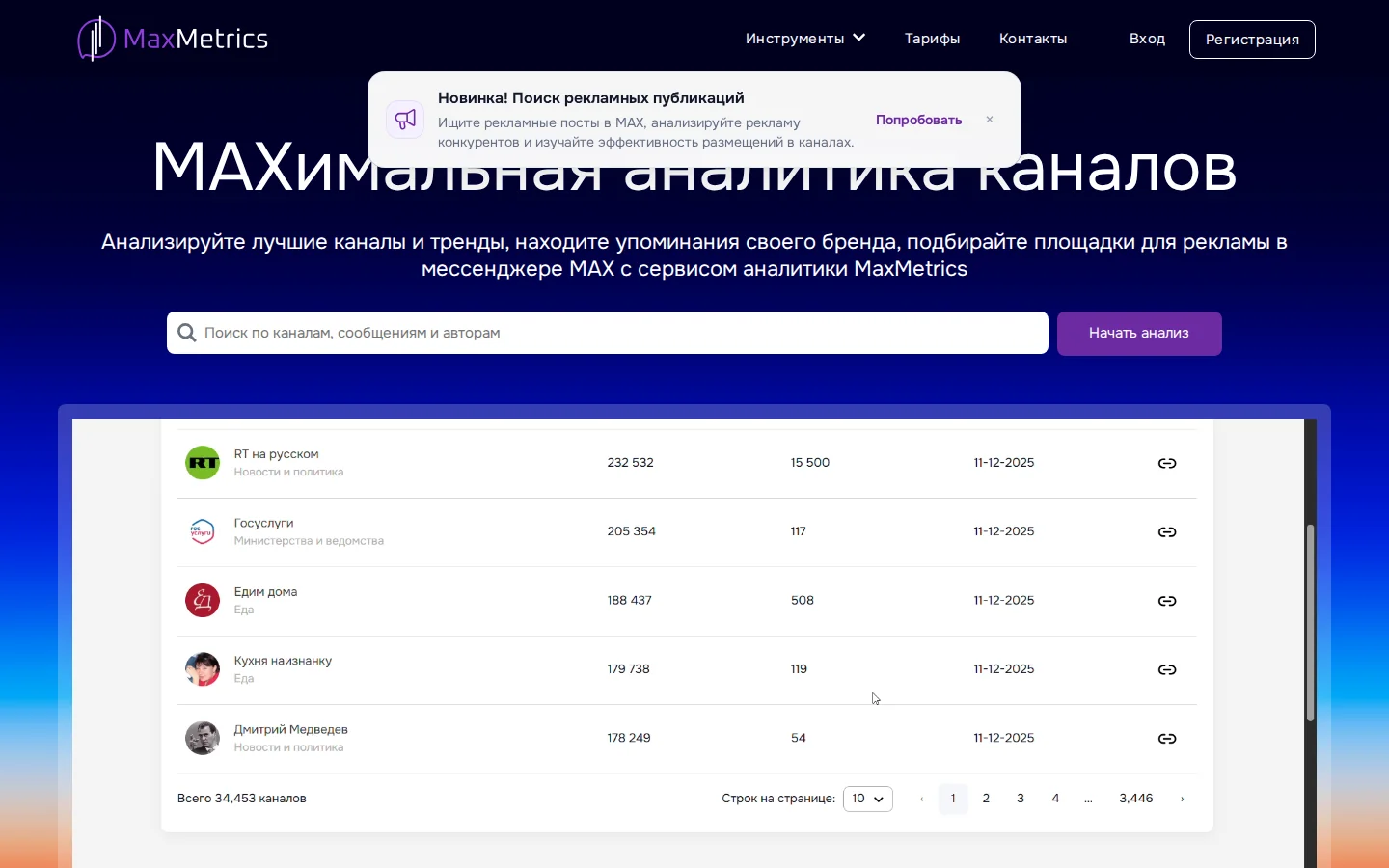The height and width of the screenshot is (868, 1389).
Task: Click Министерства и ведомства category text
Action: tap(310, 541)
